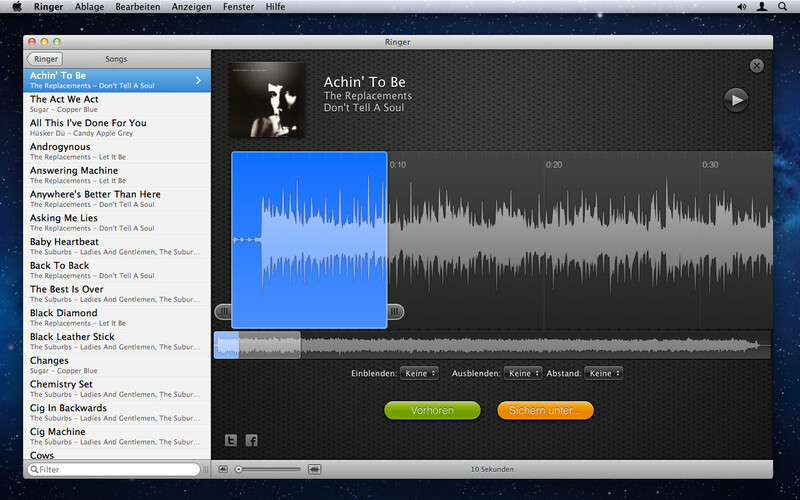800x500 pixels.
Task: Click the Songs header label
Action: click(116, 59)
